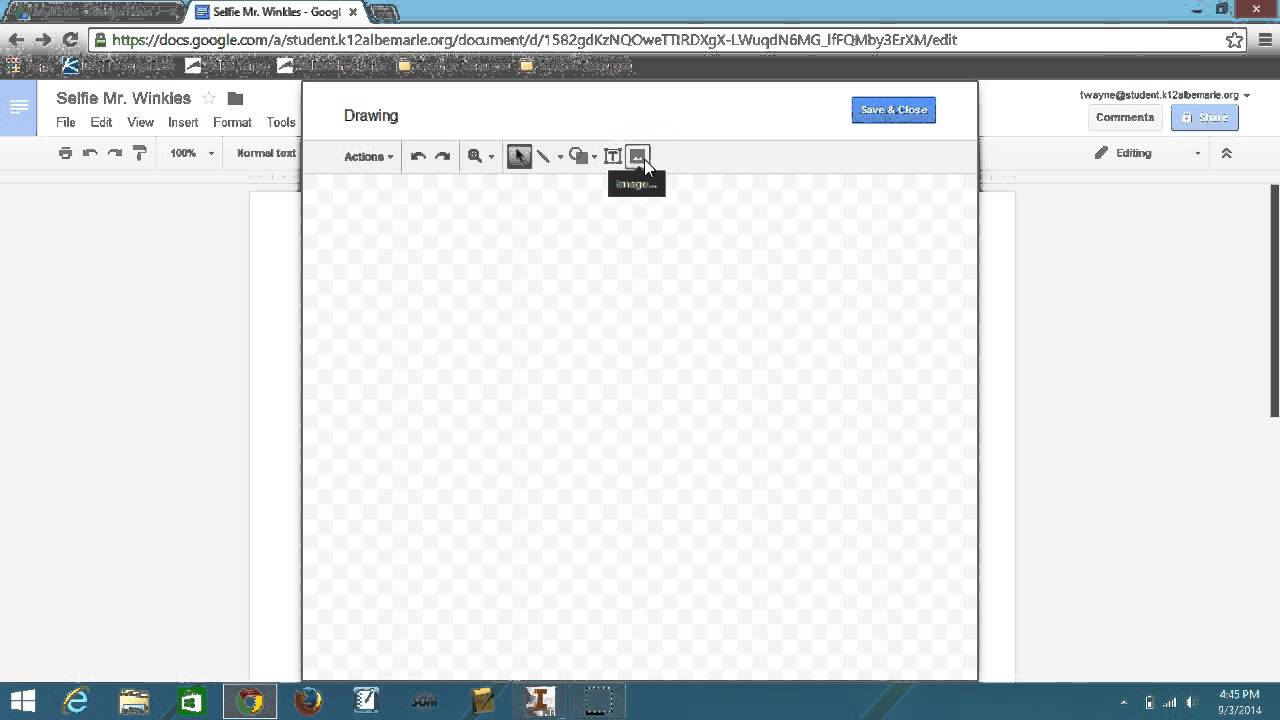Viewport: 1280px width, 720px height.
Task: Open the 100% zoom level dropdown
Action: (x=189, y=153)
